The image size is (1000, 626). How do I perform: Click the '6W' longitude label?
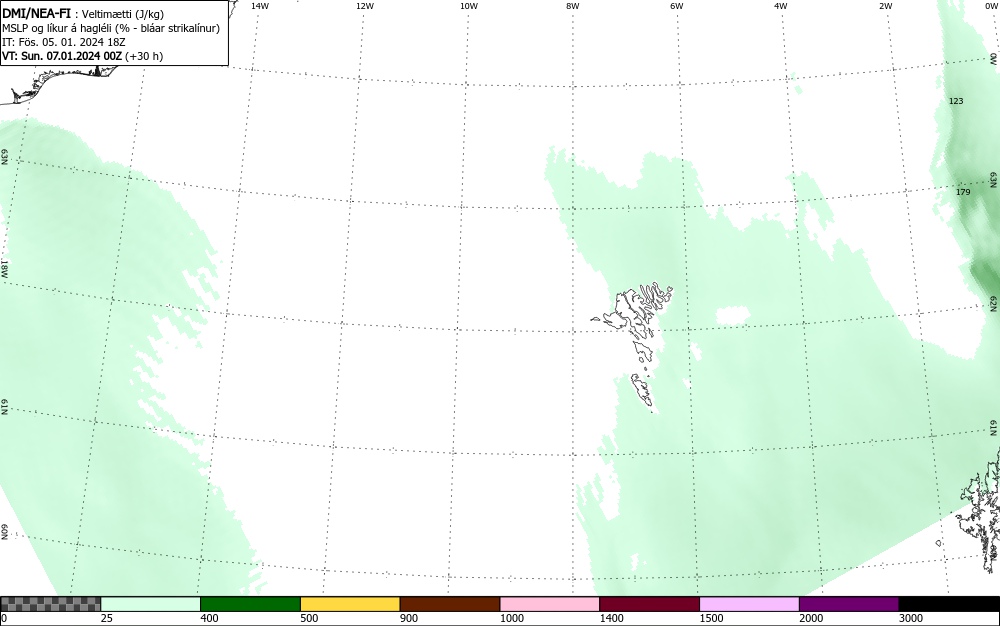(x=677, y=6)
